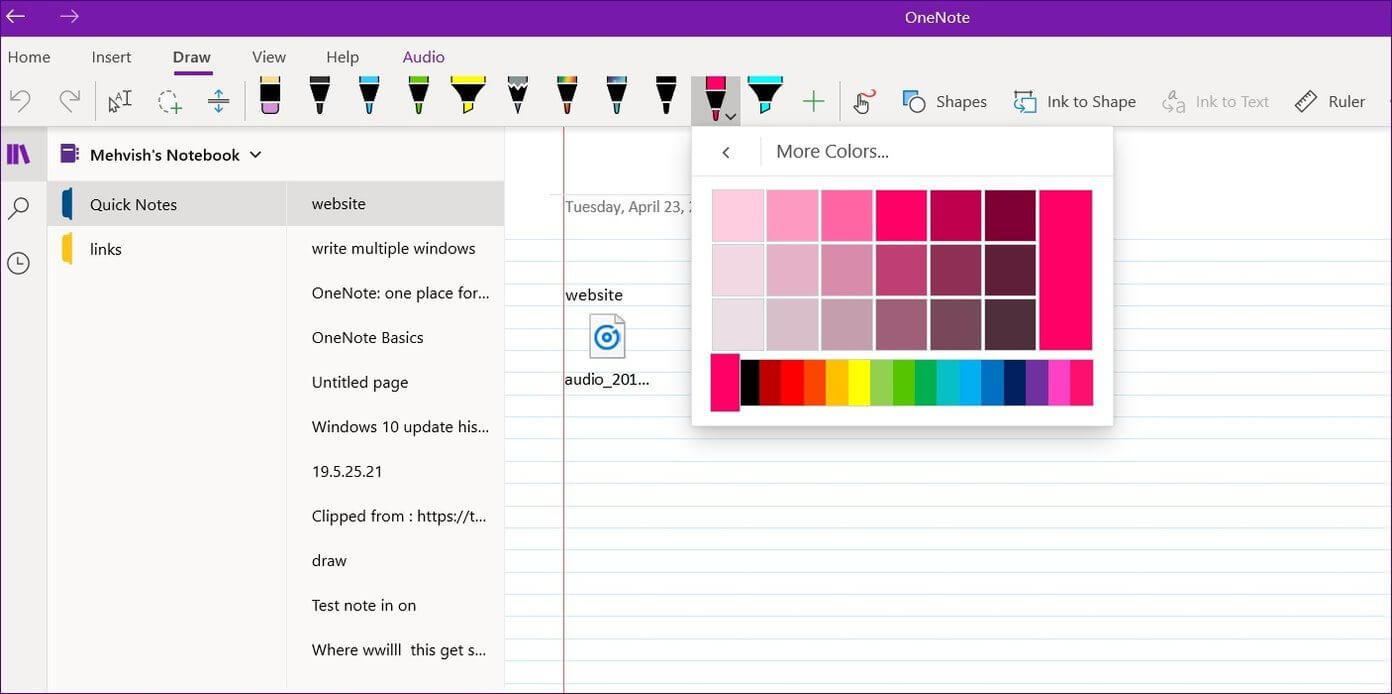Choose black in the hue strip
The image size is (1392, 694).
click(x=749, y=383)
